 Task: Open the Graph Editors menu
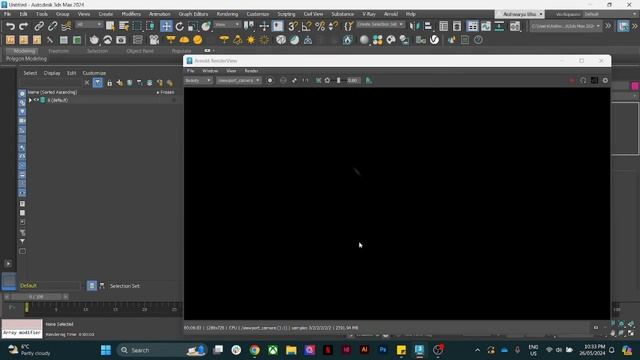click(x=193, y=14)
